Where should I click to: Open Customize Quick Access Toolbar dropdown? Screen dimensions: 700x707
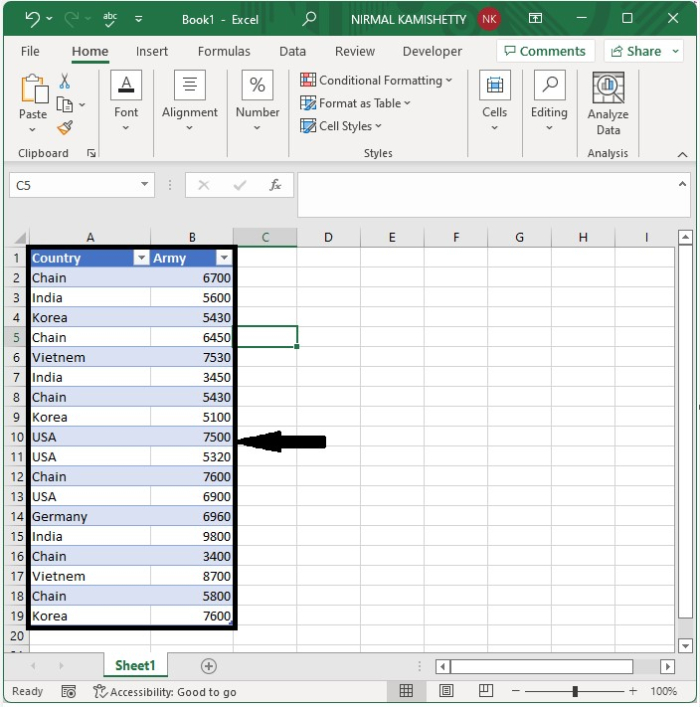coord(138,19)
